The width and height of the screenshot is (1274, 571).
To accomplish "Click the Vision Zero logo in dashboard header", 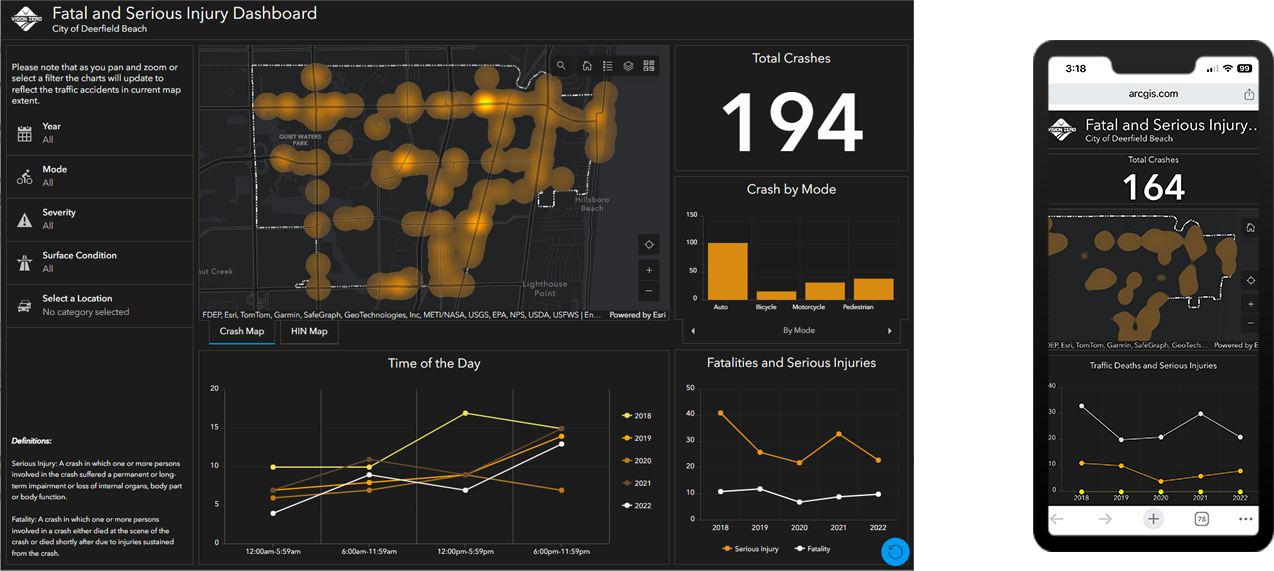I will 27,18.
